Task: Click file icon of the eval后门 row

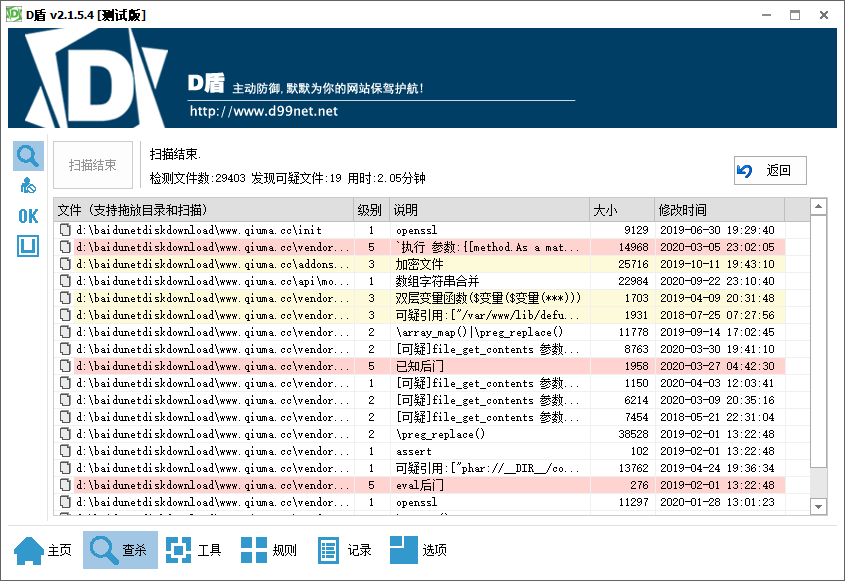Action: 65,485
